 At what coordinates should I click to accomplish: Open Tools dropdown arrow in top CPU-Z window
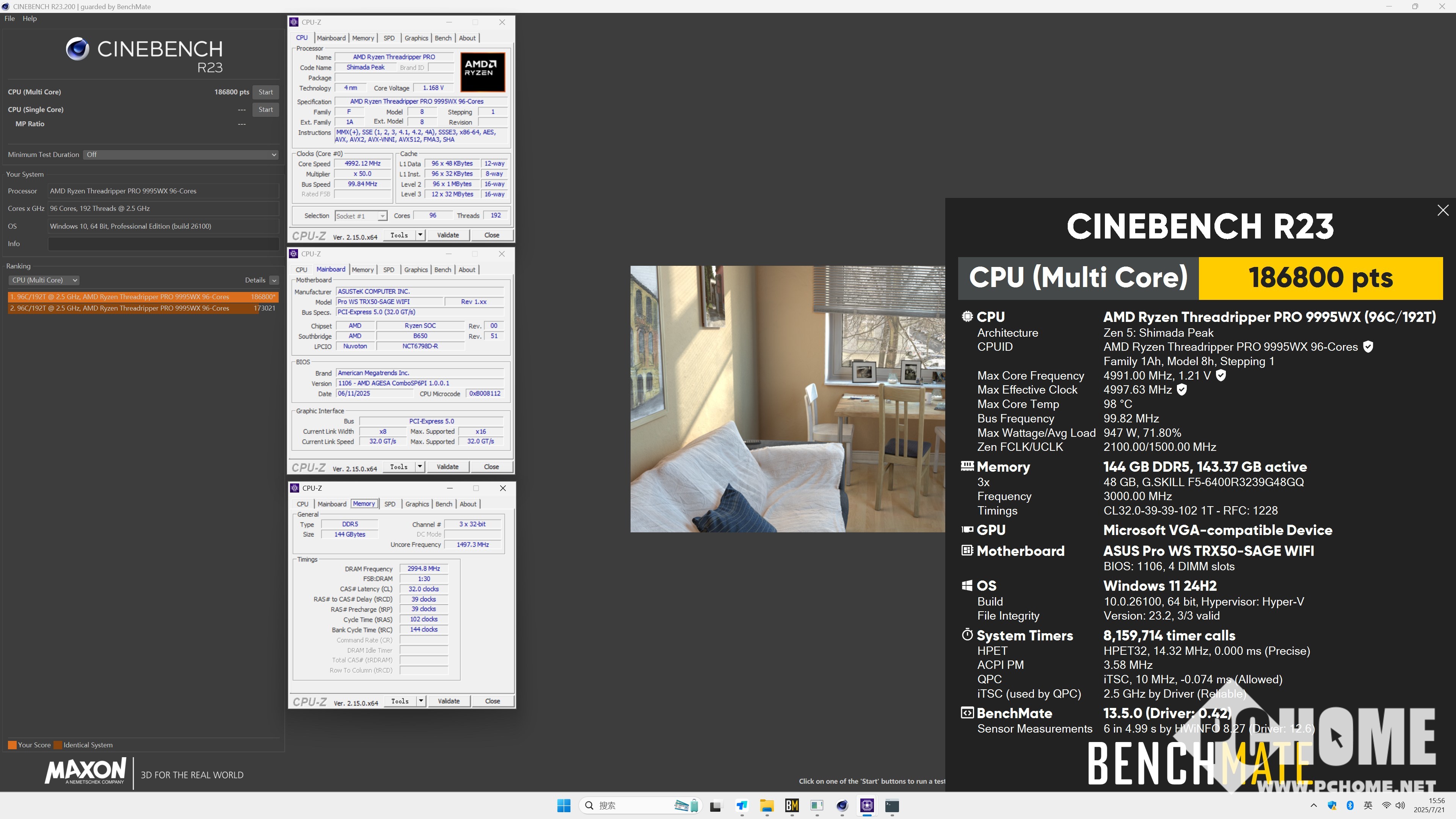(x=420, y=235)
